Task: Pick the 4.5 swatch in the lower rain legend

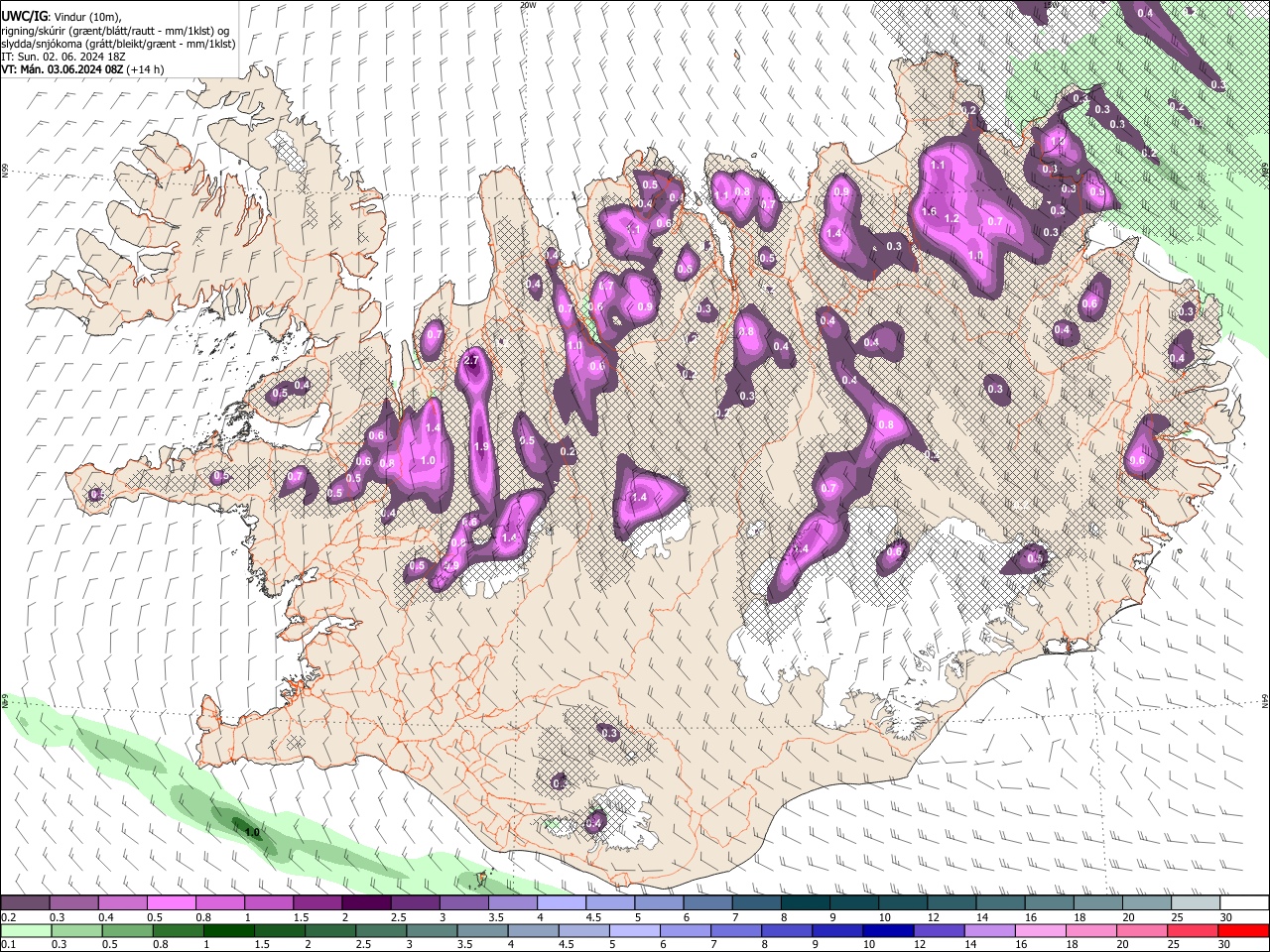Action: [x=584, y=930]
